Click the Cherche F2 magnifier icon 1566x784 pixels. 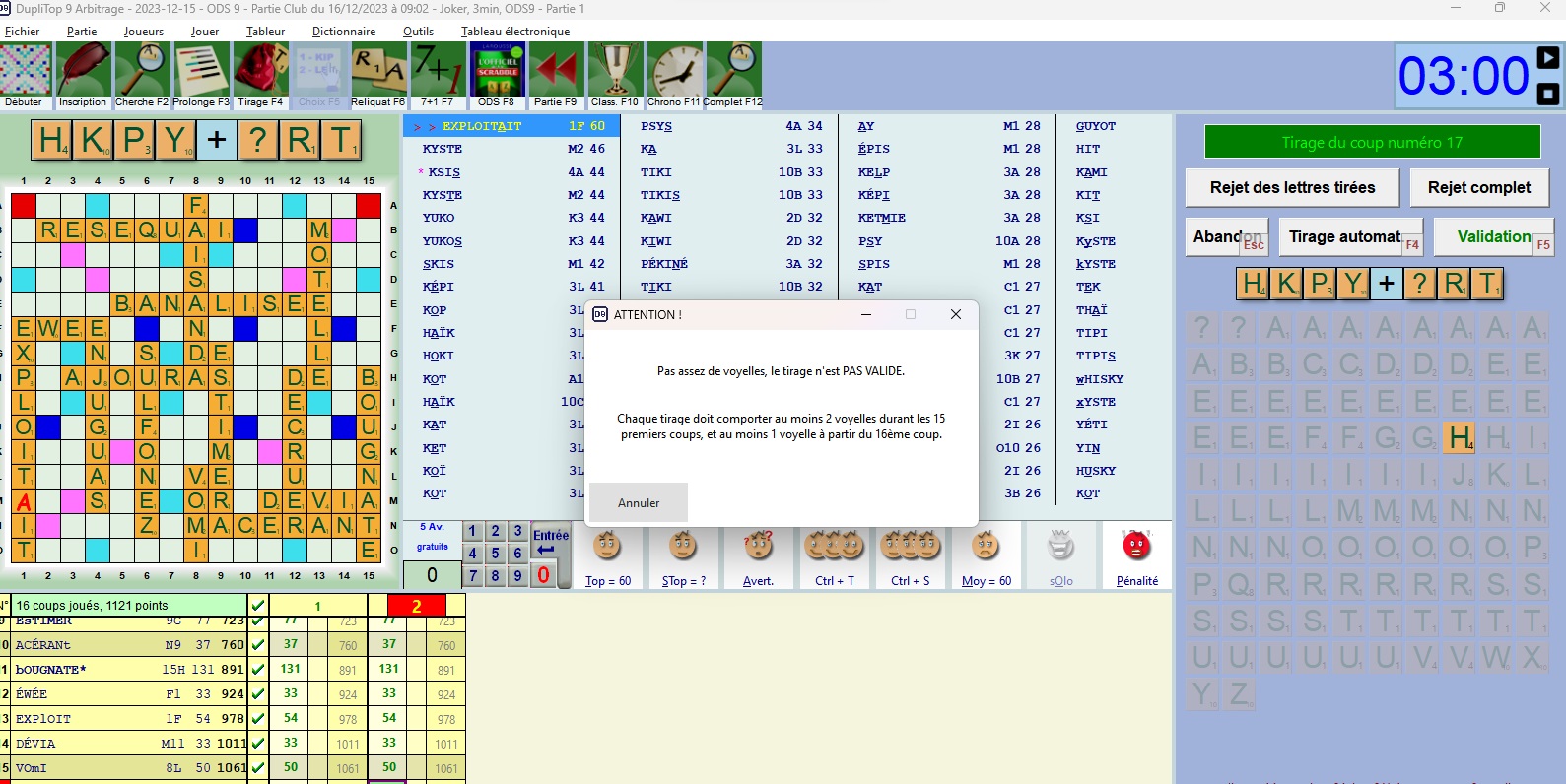click(142, 70)
